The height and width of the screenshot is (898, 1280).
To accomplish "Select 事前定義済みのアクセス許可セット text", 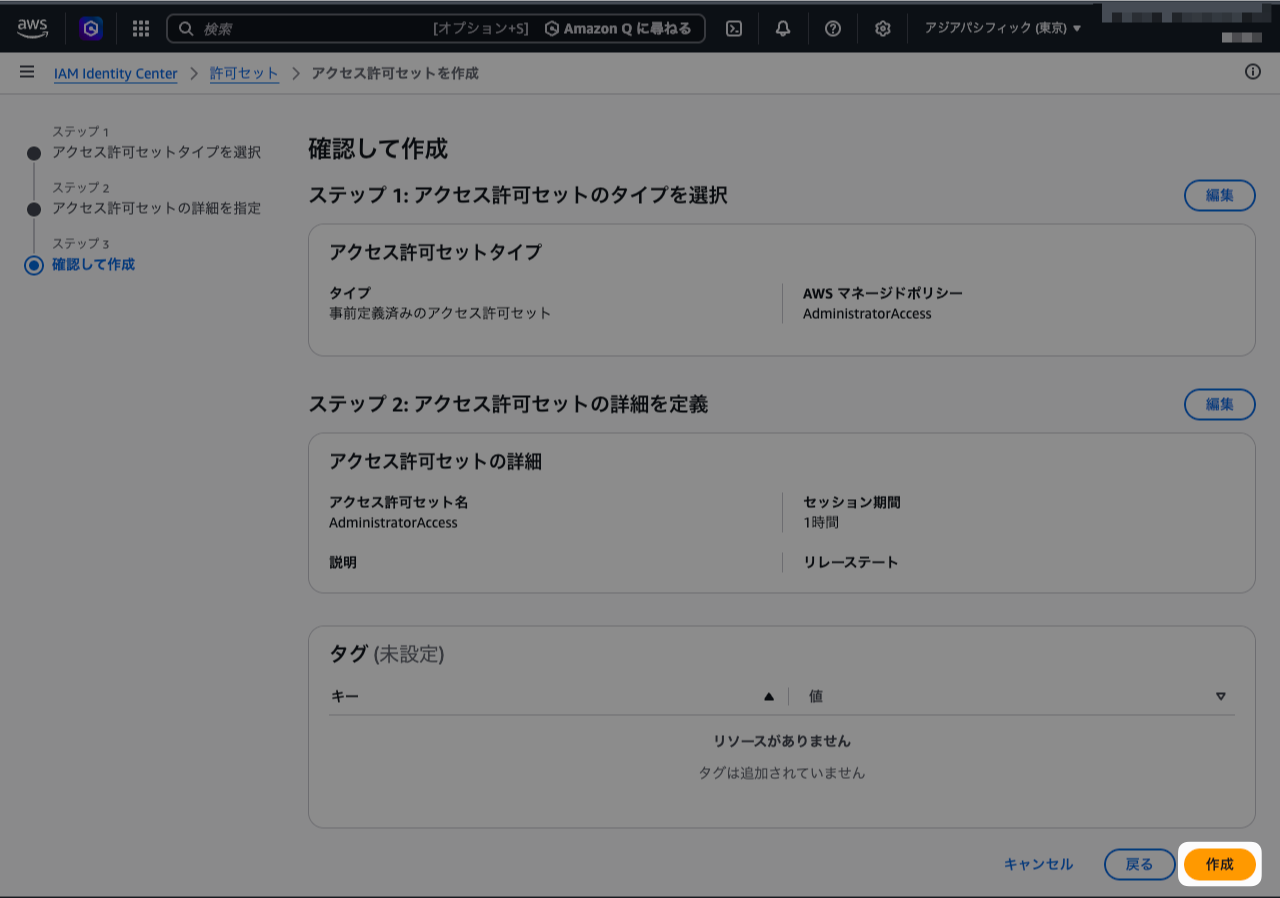I will tap(440, 313).
